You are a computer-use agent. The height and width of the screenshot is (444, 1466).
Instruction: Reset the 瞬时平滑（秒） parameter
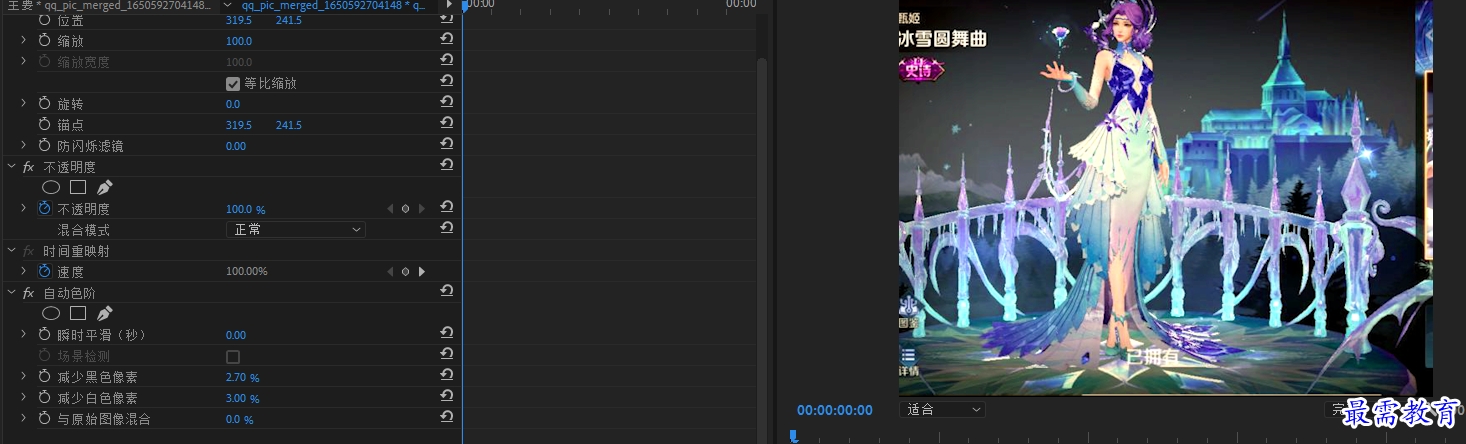pyautogui.click(x=447, y=334)
